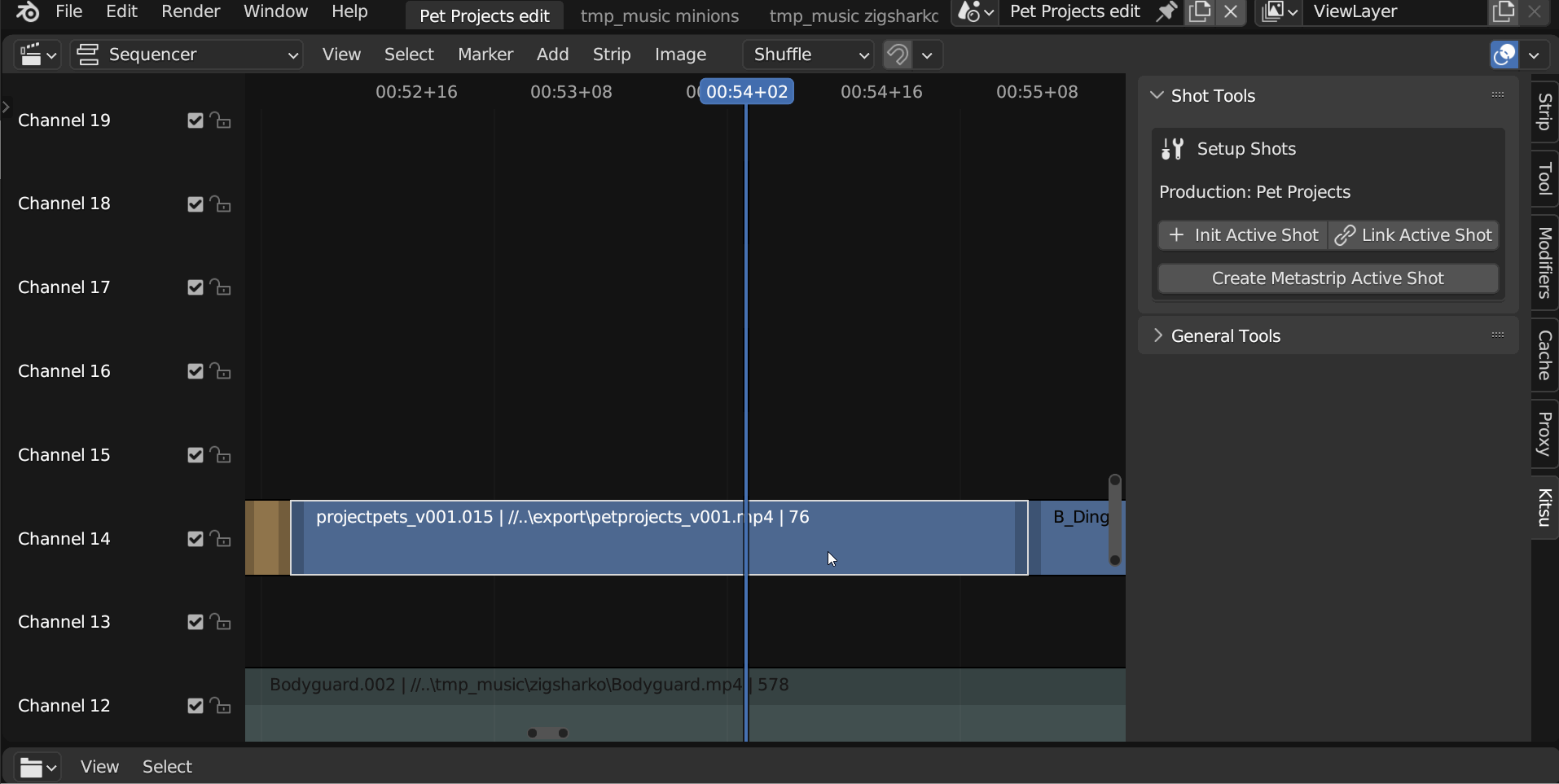1559x784 pixels.
Task: Open the sequencer Marker menu
Action: [x=485, y=55]
